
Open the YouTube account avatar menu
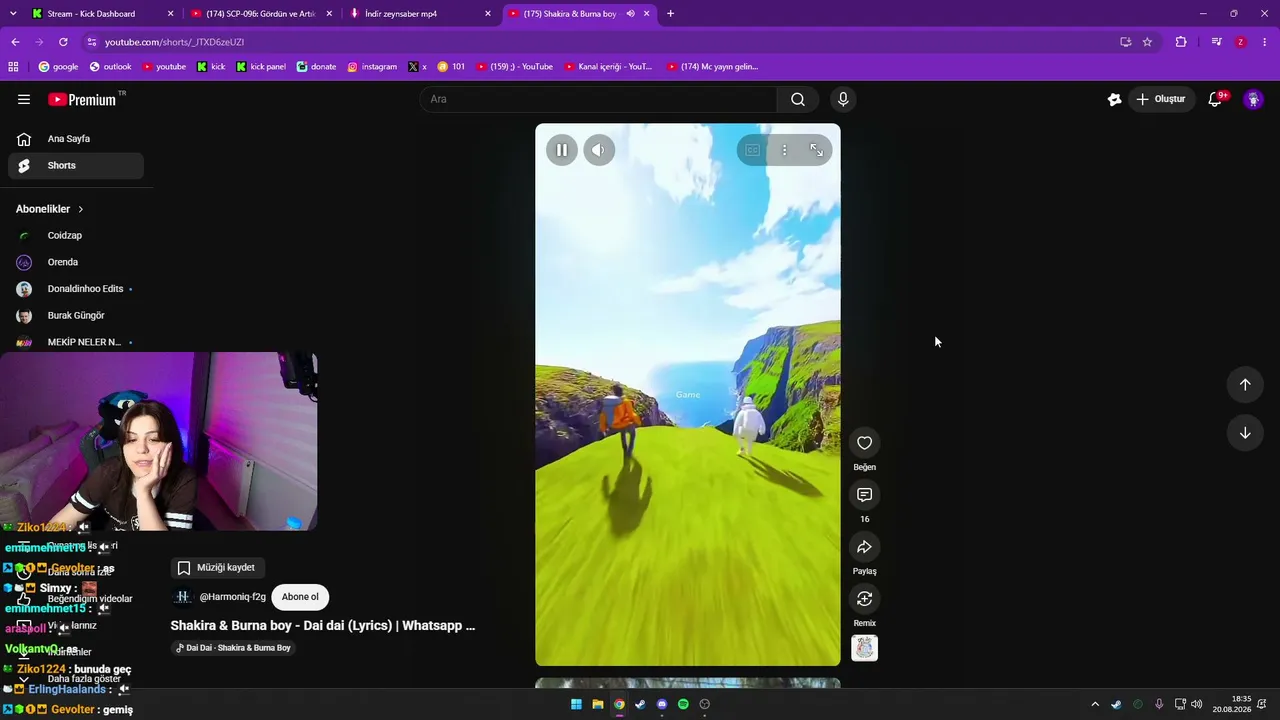[1253, 99]
